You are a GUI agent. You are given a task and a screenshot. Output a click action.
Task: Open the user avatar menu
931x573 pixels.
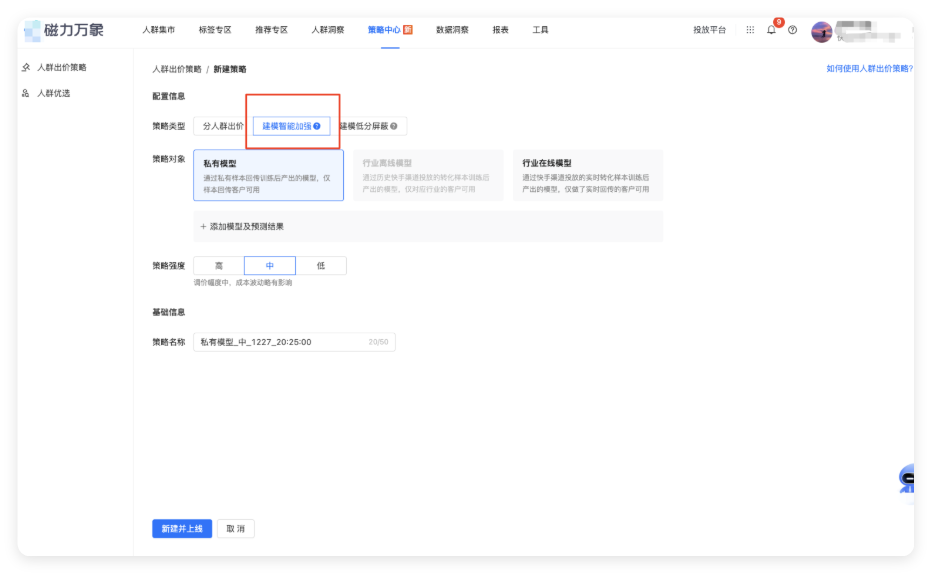[x=822, y=31]
